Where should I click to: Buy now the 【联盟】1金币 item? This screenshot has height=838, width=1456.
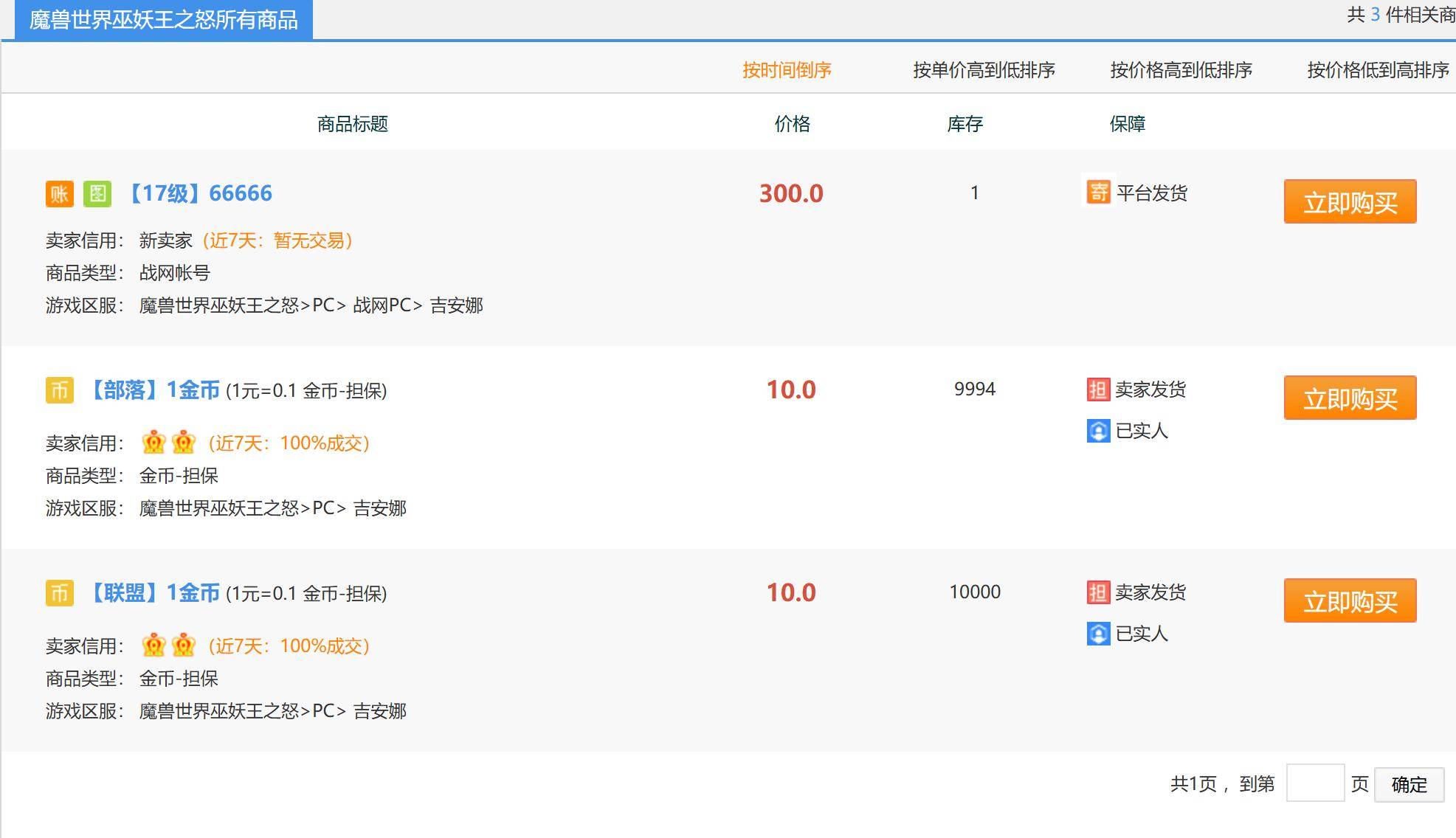pyautogui.click(x=1350, y=600)
